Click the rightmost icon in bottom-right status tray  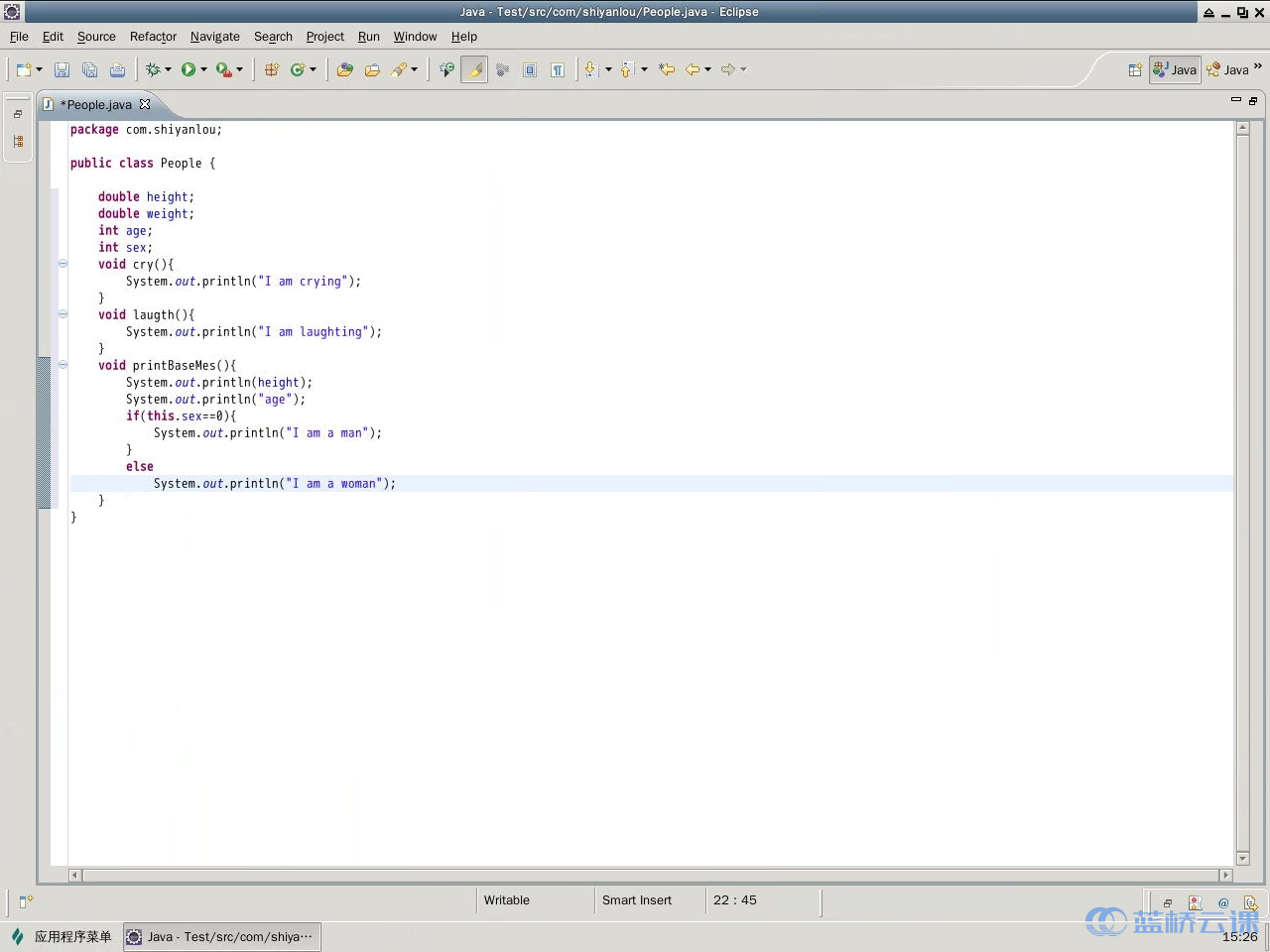click(x=1250, y=902)
